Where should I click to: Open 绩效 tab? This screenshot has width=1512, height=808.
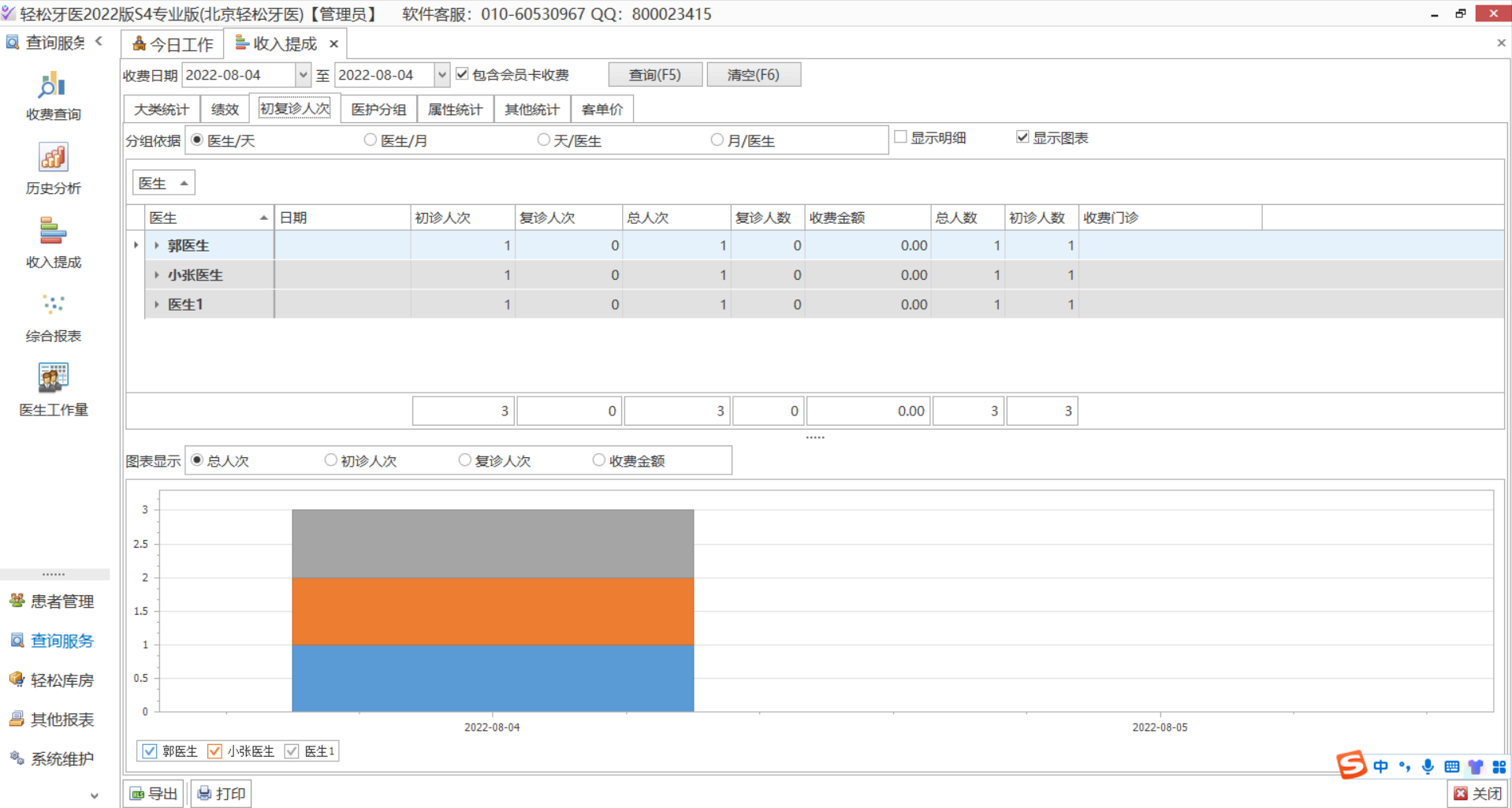point(225,110)
